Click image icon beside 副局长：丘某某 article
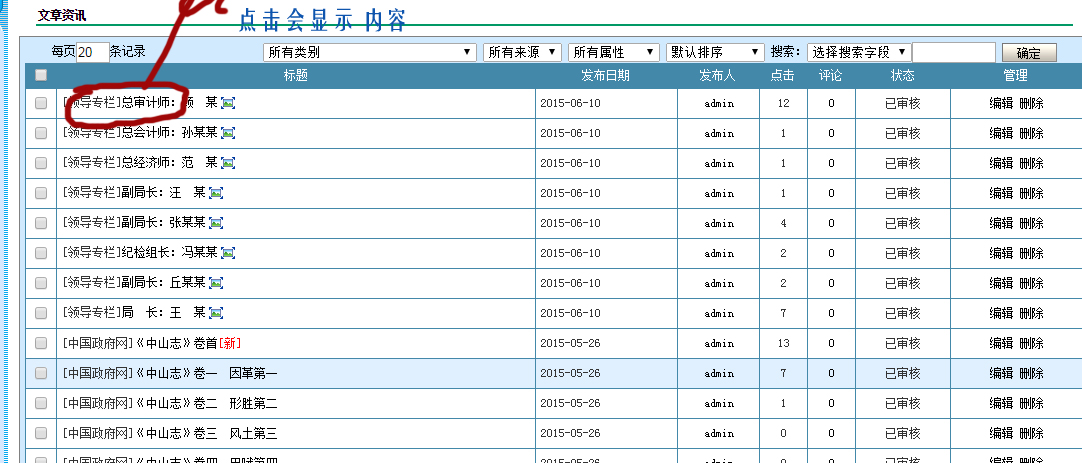The height and width of the screenshot is (463, 1082). [x=216, y=283]
